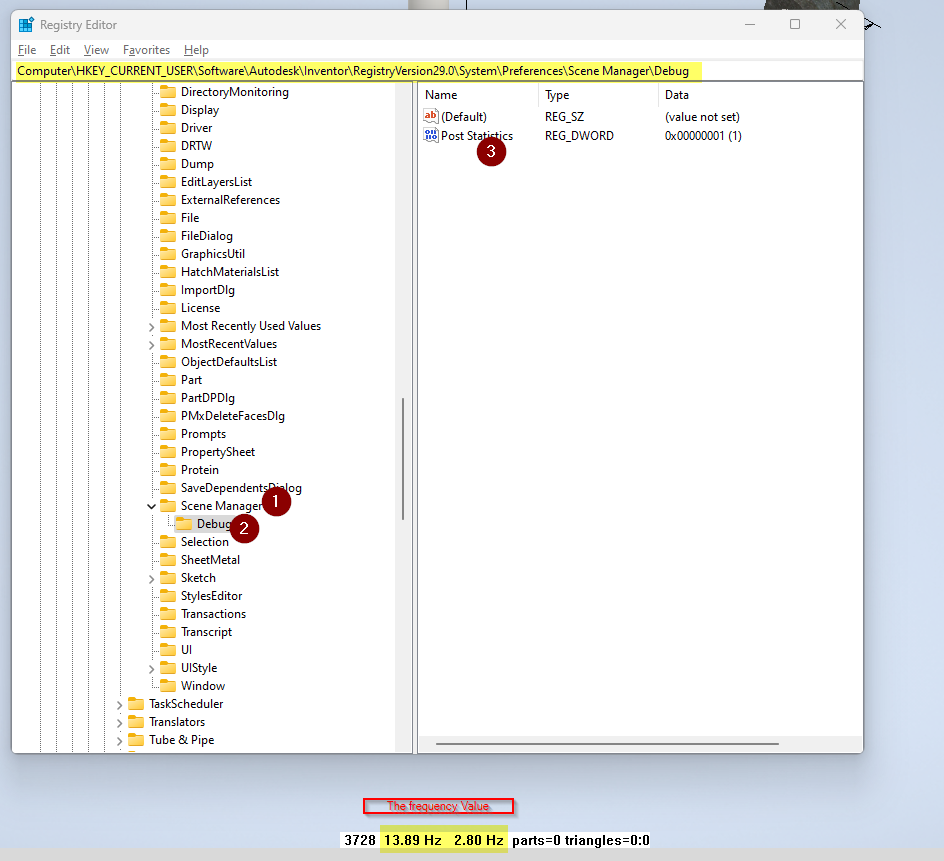This screenshot has height=861, width=944.
Task: Click the SheetMetal folder icon
Action: point(168,560)
